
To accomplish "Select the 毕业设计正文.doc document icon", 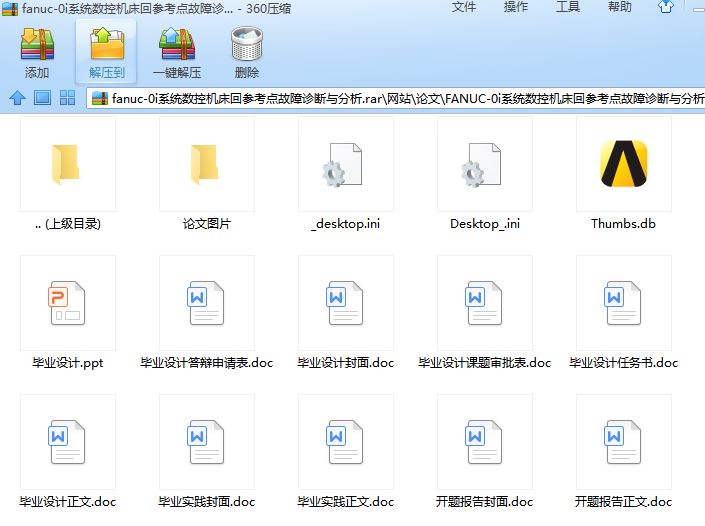I will 67,442.
